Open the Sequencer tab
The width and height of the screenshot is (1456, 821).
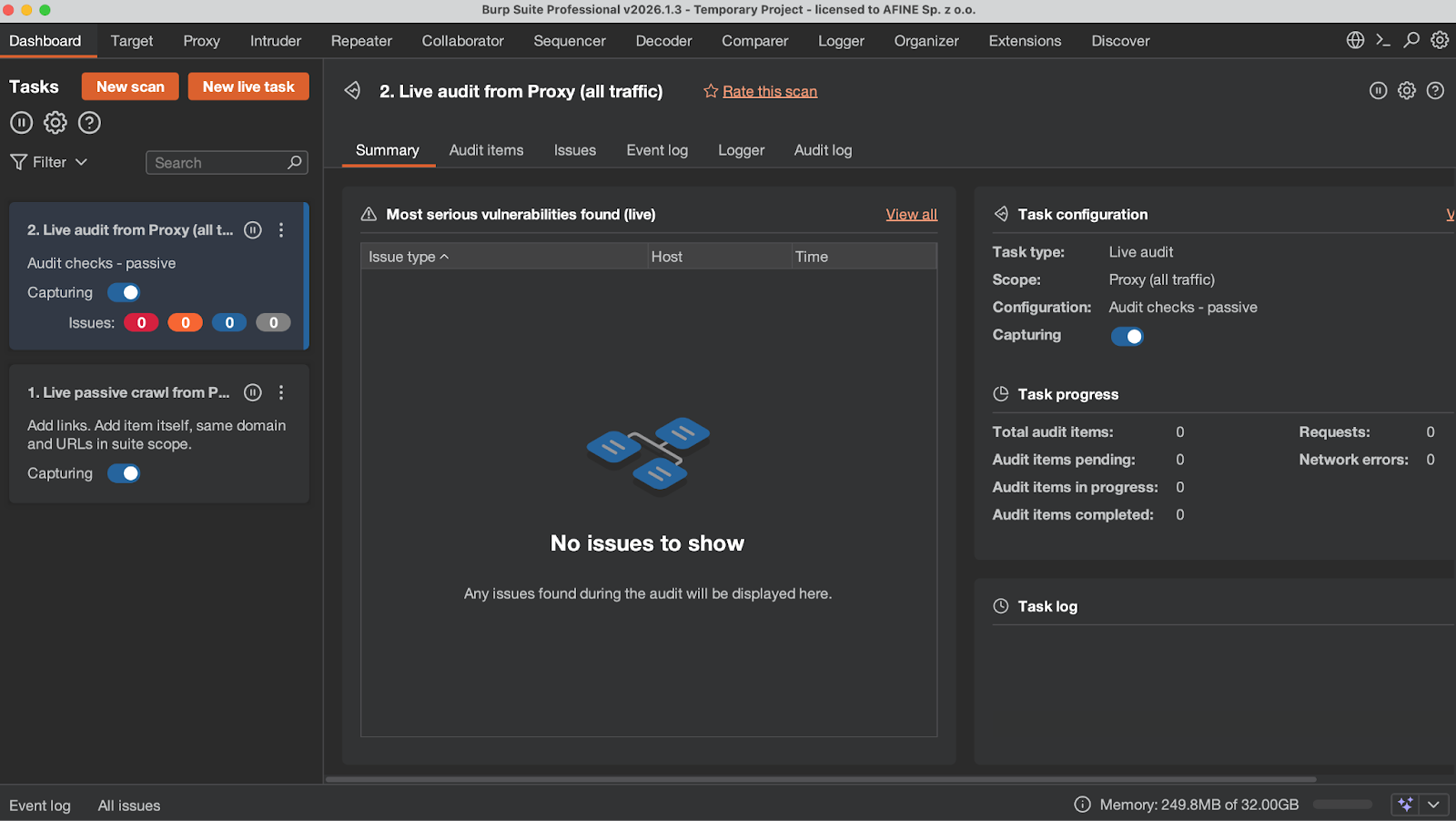point(570,41)
